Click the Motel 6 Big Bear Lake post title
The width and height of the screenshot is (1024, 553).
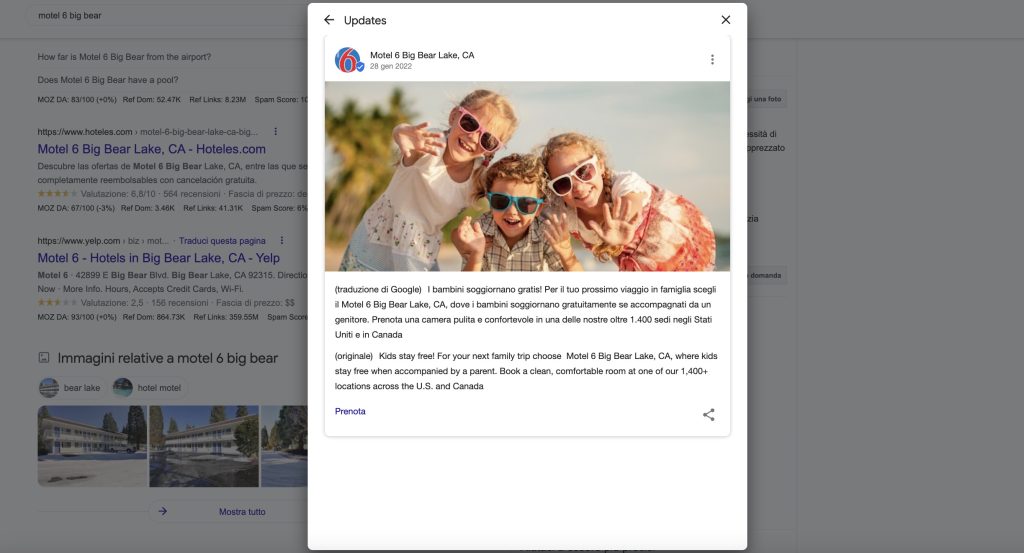422,55
